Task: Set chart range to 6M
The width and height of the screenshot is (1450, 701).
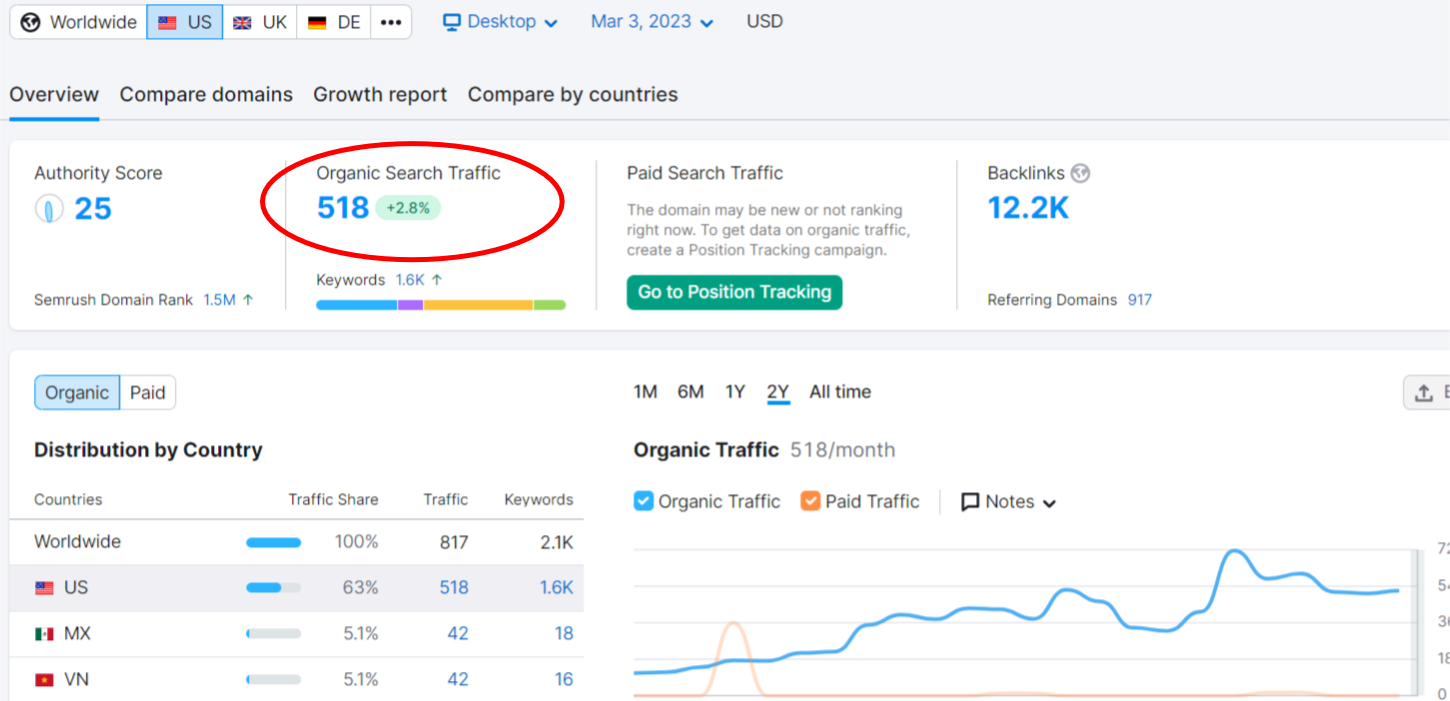Action: (691, 392)
